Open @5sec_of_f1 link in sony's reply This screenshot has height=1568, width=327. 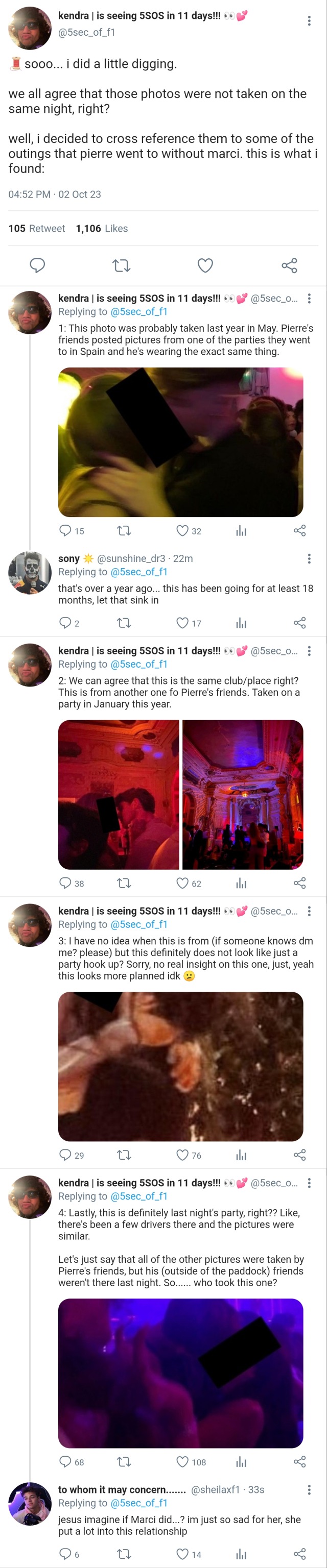click(x=139, y=572)
